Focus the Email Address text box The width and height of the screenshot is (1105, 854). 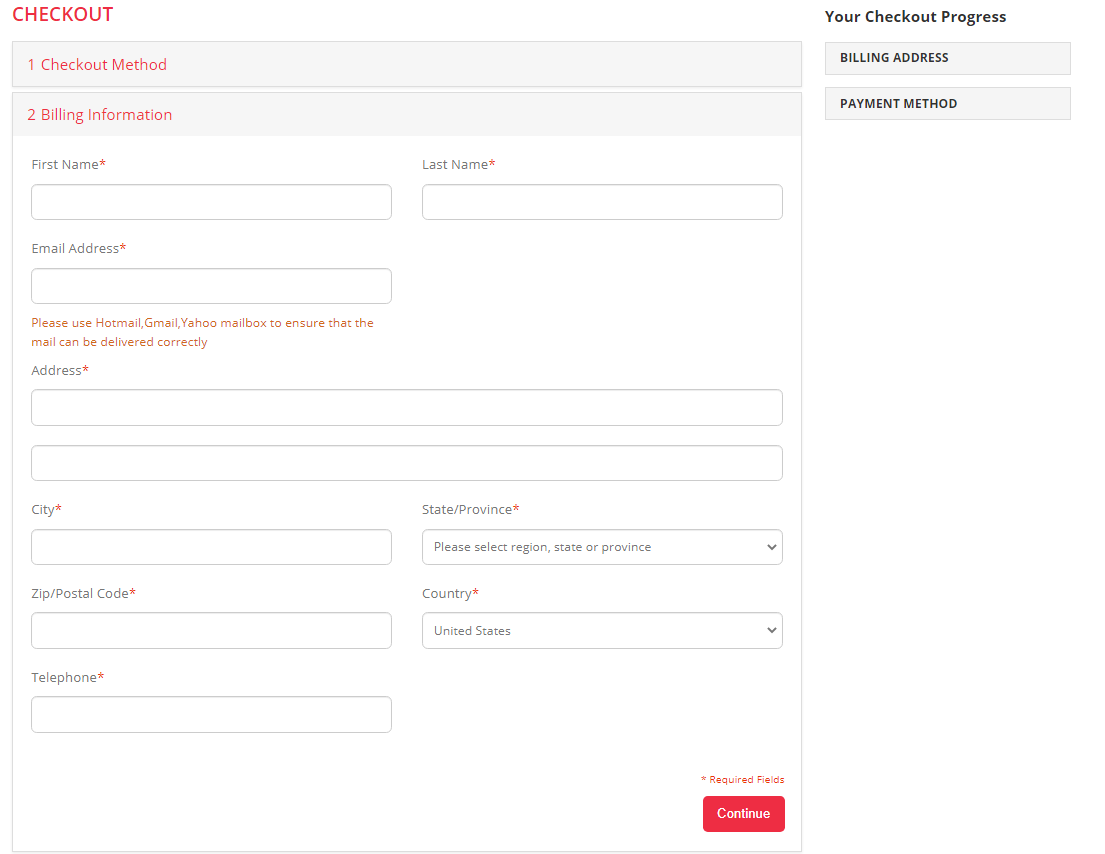(211, 286)
